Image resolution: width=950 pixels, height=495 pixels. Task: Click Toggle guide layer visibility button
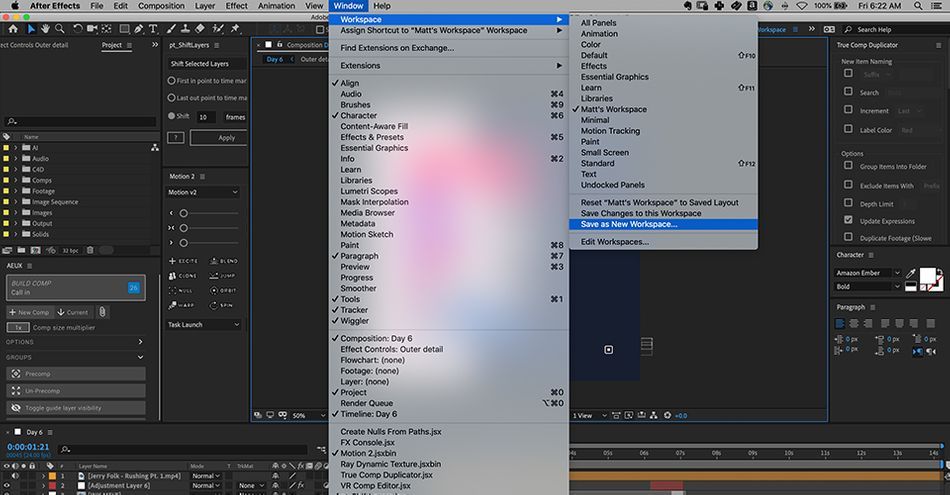coord(76,408)
